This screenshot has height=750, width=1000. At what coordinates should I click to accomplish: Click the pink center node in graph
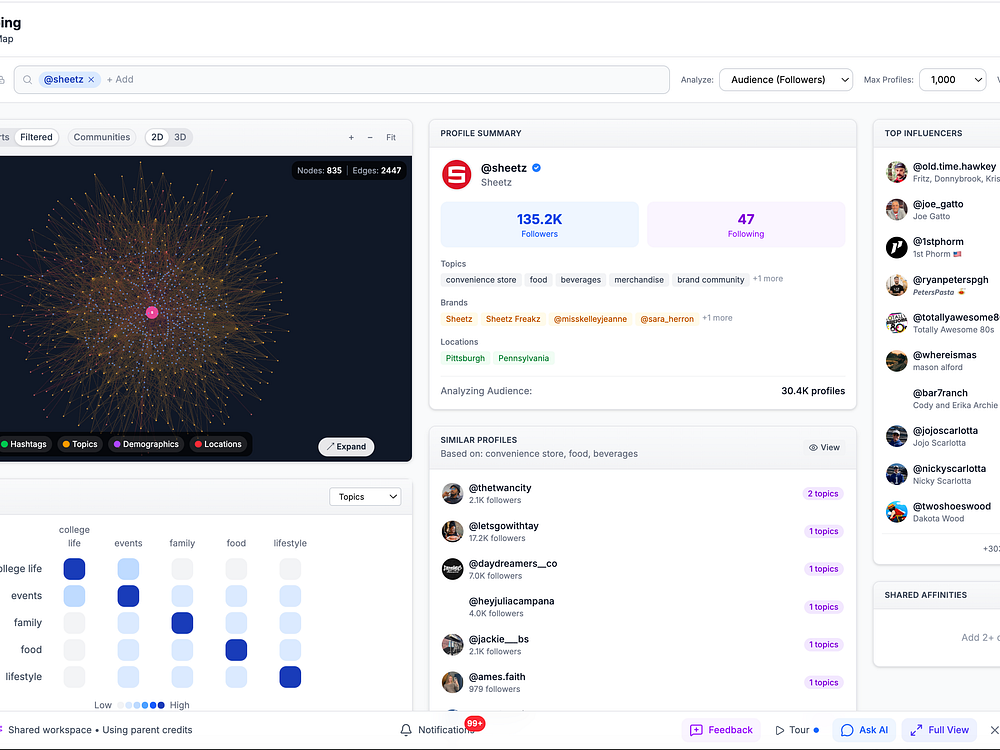tap(152, 312)
